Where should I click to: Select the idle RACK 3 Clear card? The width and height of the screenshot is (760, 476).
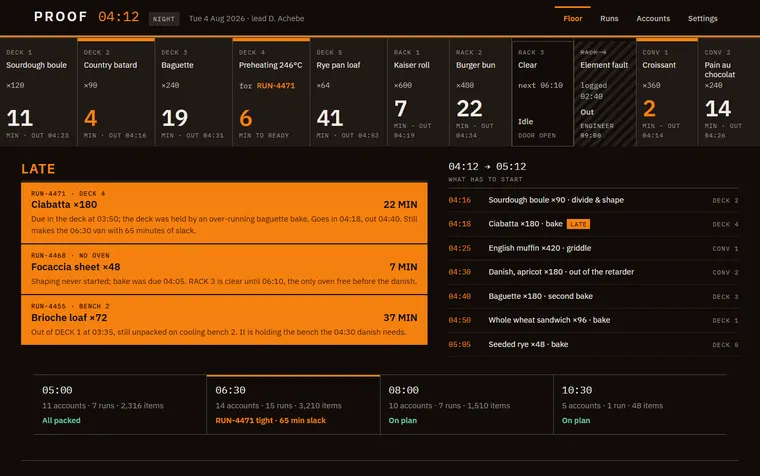point(542,93)
